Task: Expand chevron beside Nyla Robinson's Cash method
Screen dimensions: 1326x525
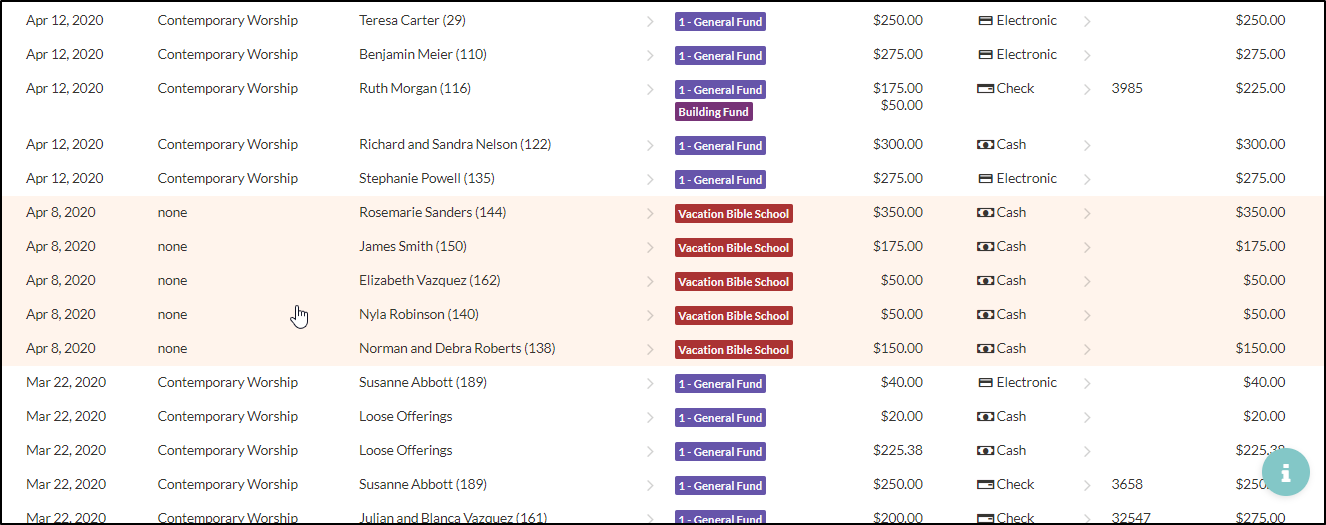Action: tap(1087, 315)
